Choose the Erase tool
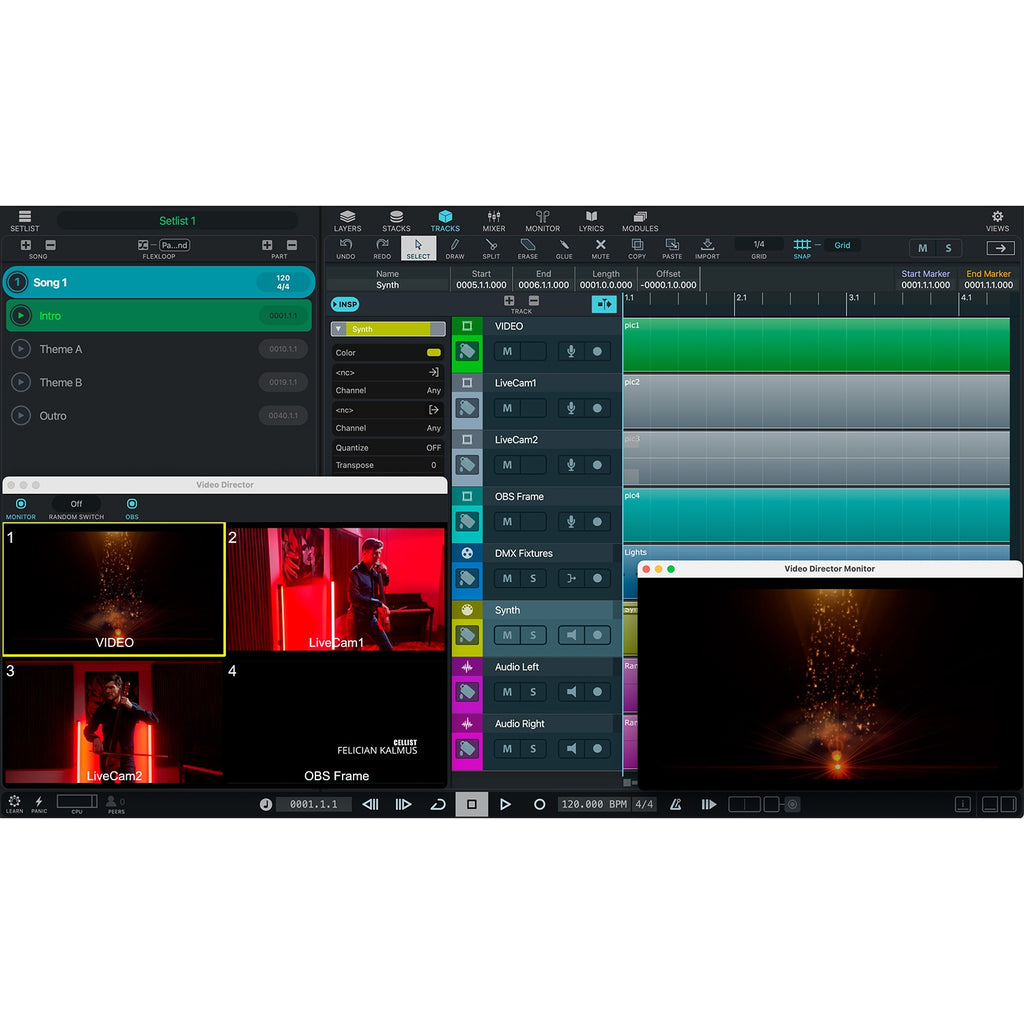The height and width of the screenshot is (1024, 1024). pos(528,248)
